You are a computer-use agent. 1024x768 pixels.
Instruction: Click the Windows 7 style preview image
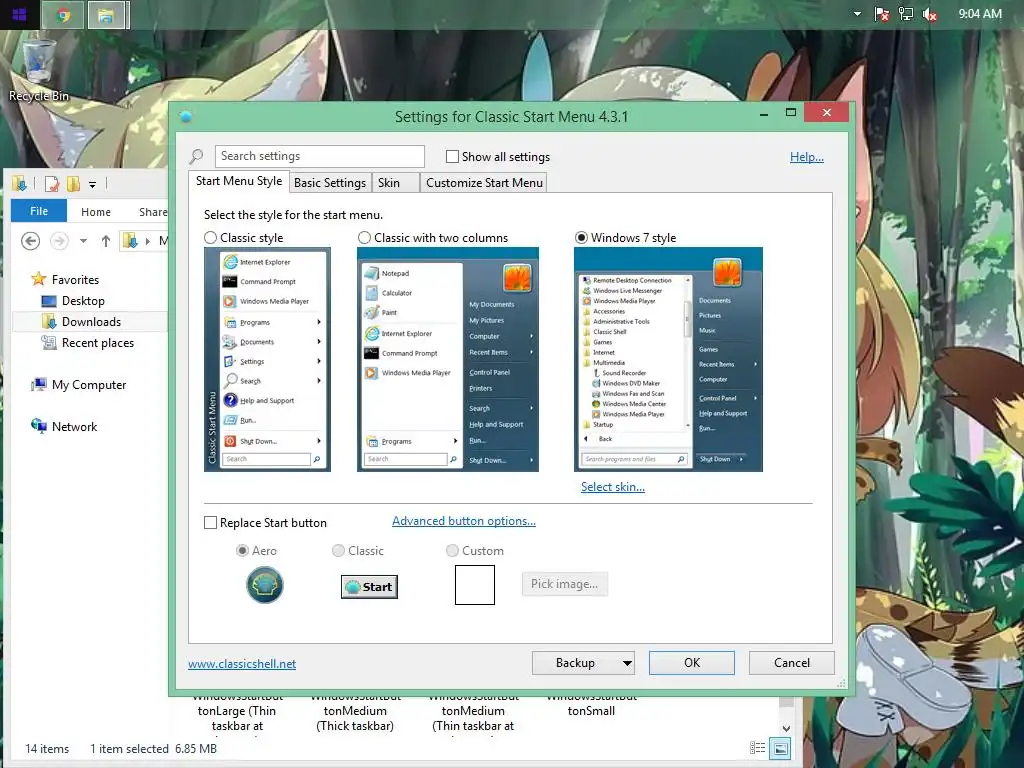[669, 359]
